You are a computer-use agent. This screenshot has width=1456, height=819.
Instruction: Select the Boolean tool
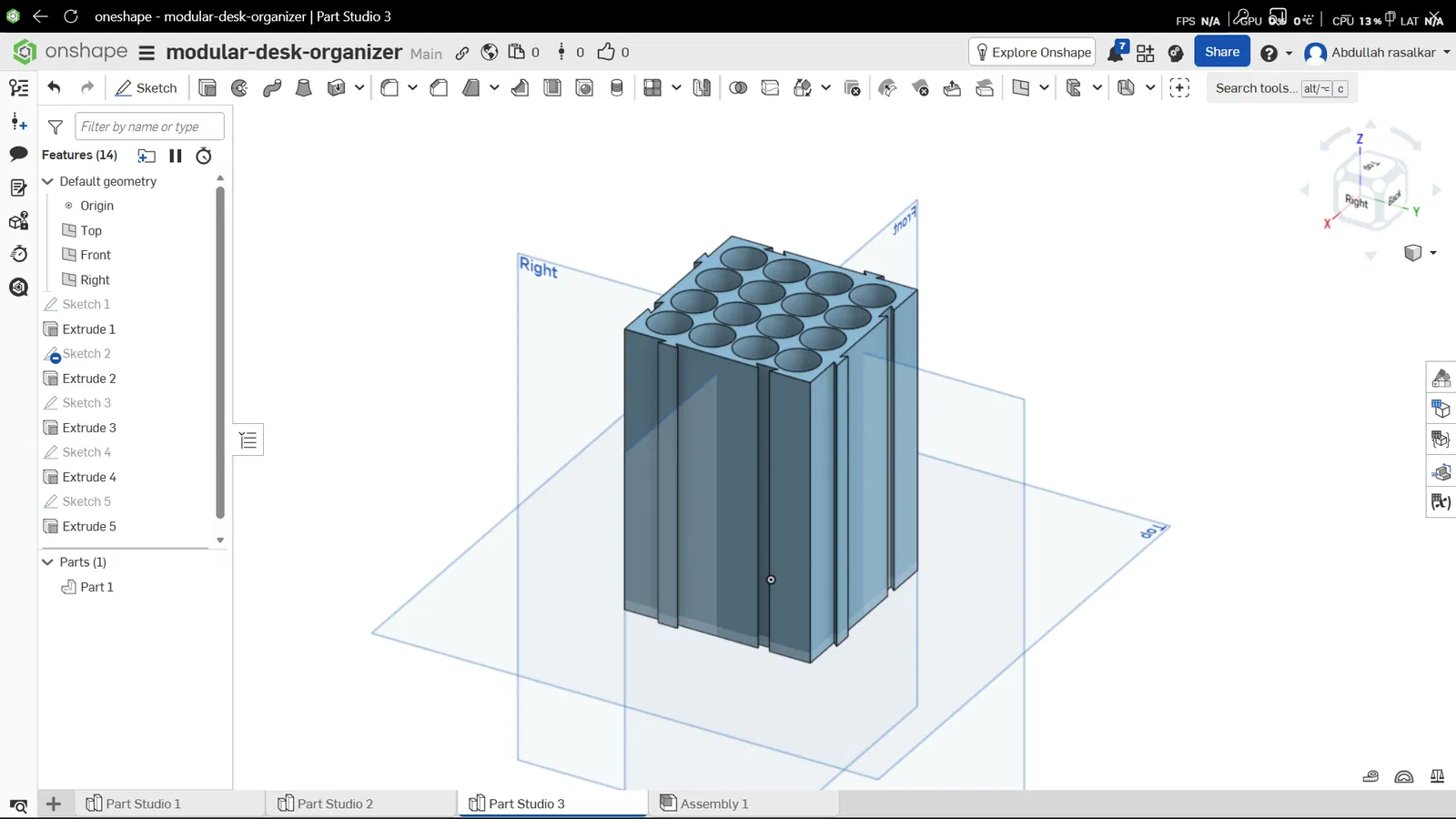click(x=738, y=88)
